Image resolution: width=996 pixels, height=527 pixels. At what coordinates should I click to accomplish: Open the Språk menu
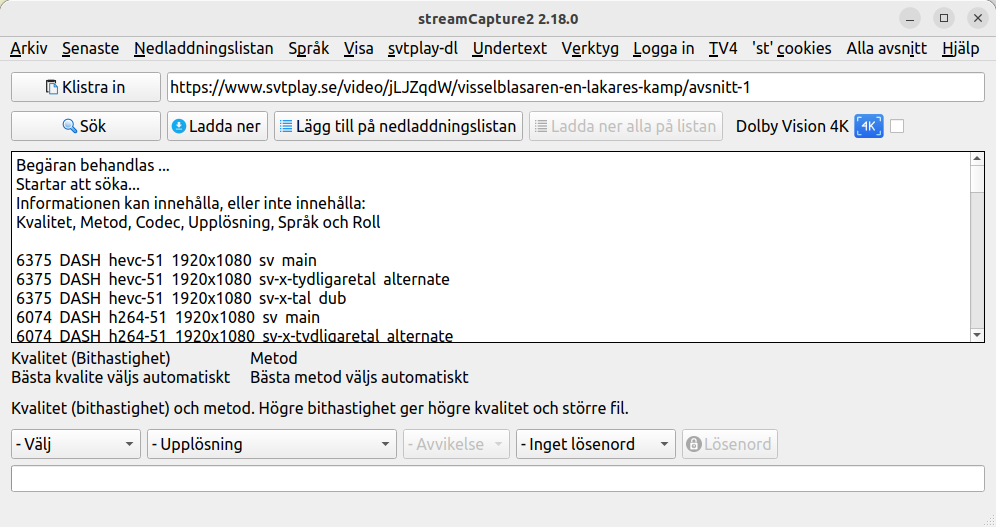309,48
